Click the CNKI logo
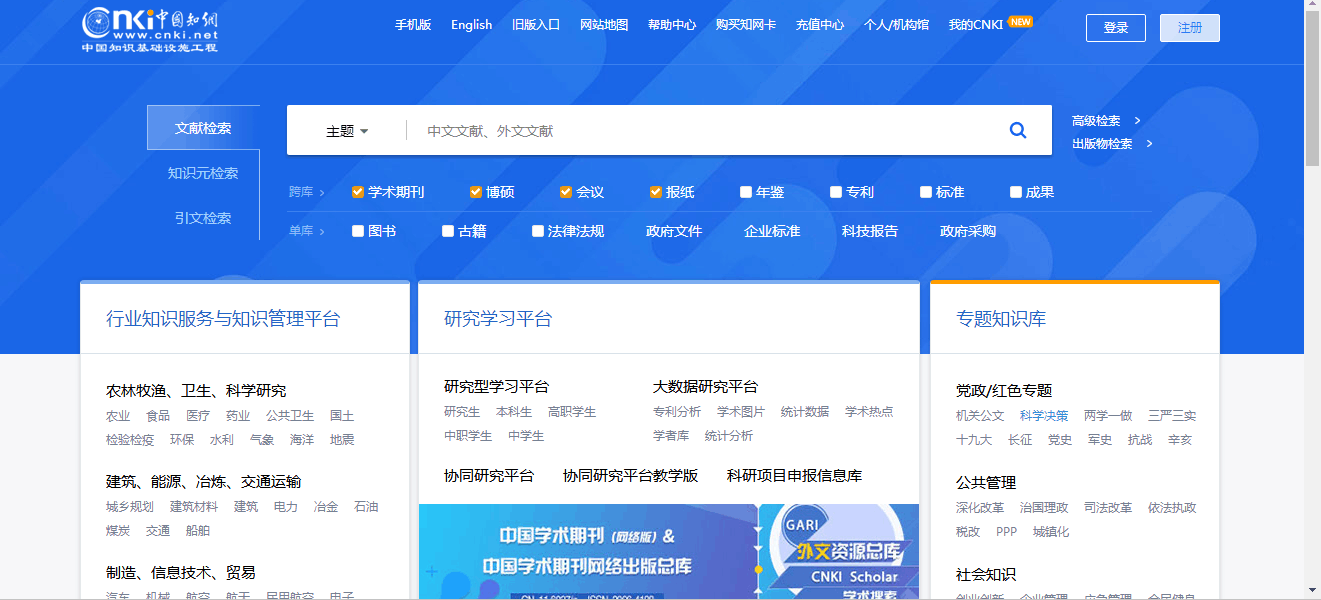1321x600 pixels. tap(150, 29)
